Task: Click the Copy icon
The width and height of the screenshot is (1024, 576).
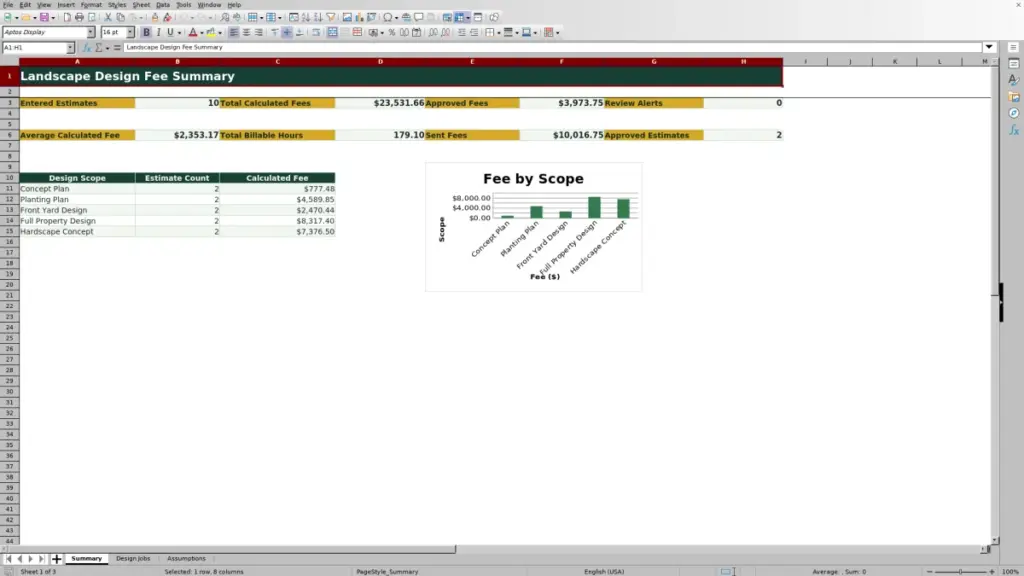Action: click(x=120, y=17)
